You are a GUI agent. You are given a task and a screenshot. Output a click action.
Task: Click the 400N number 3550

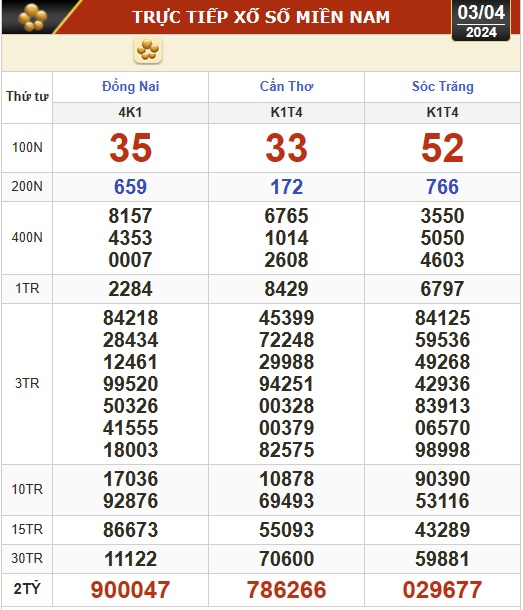click(x=442, y=216)
